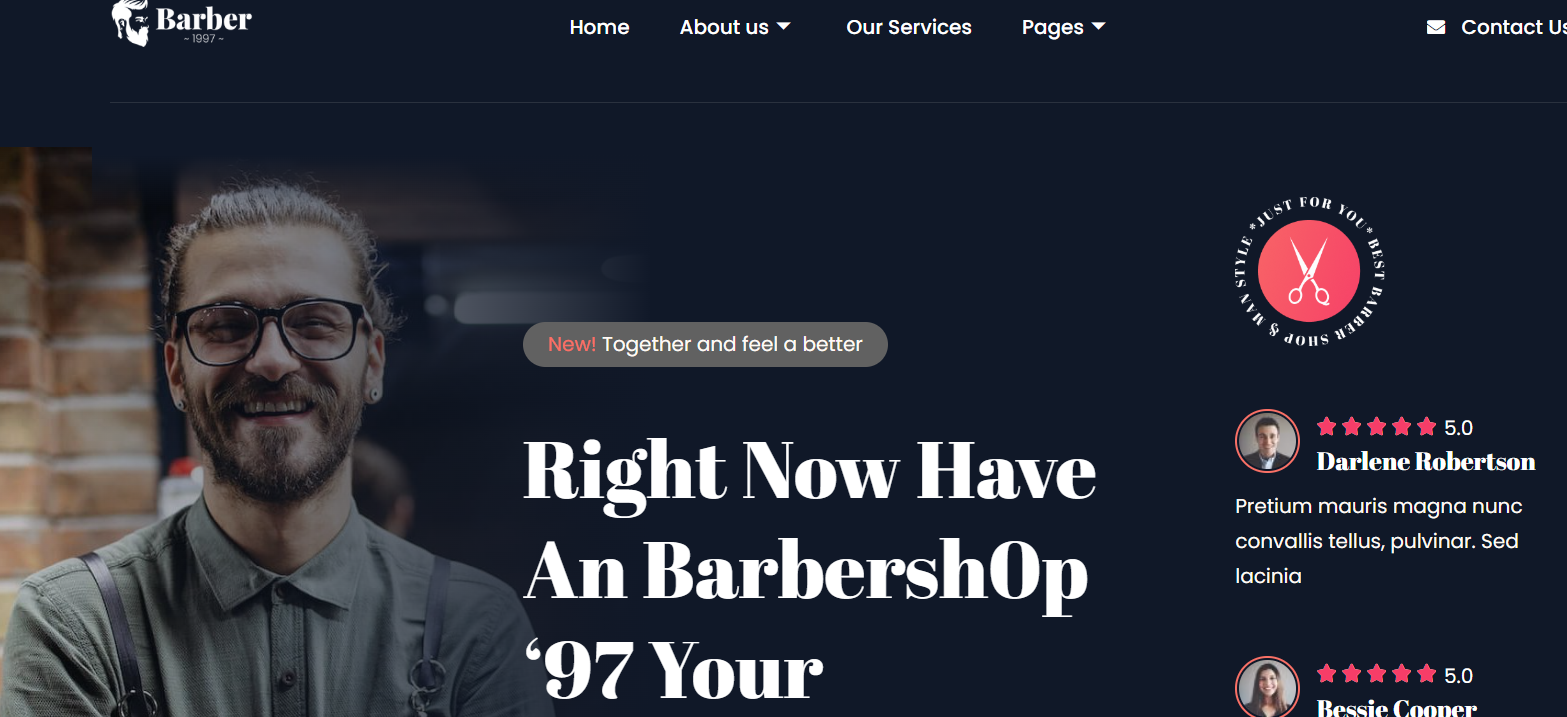Click the 'New! Together and feel a better' pill
Viewport: 1567px width, 717px height.
[x=705, y=344]
